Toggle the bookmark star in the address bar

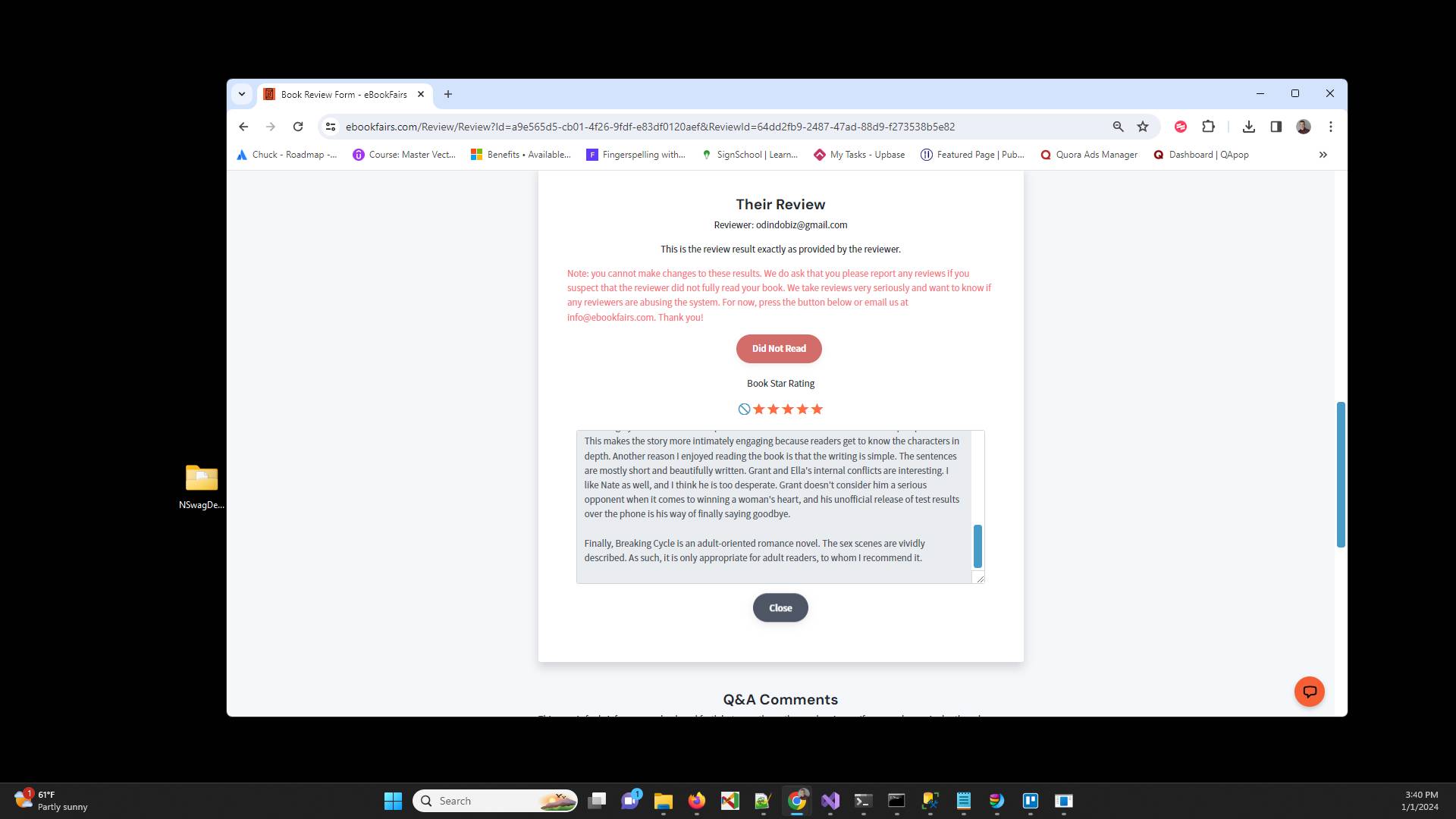point(1143,127)
